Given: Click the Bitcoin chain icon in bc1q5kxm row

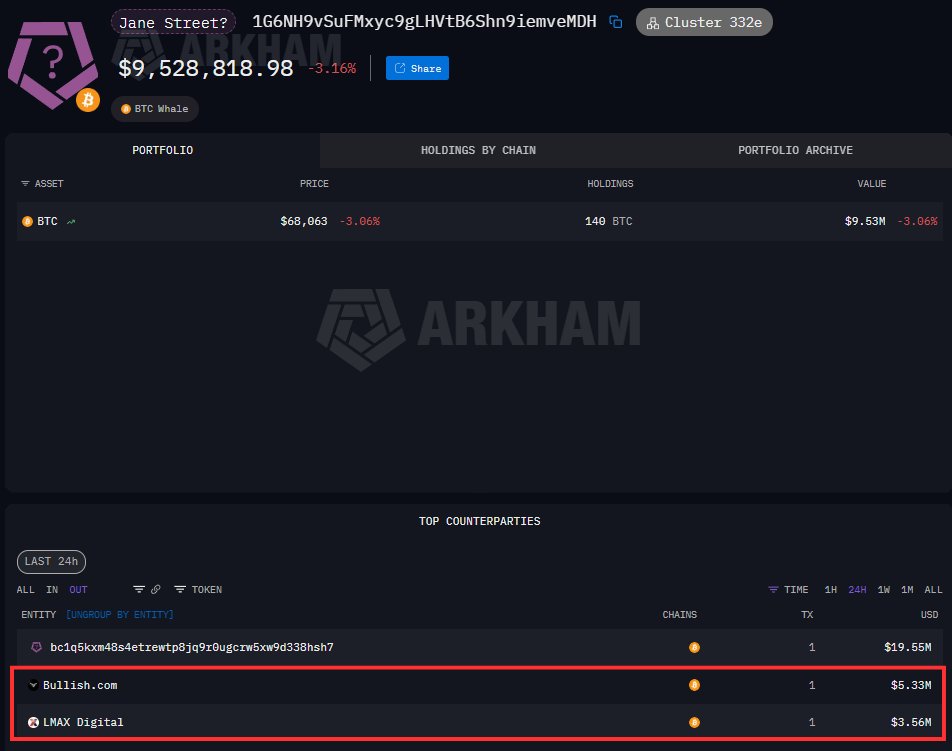Looking at the screenshot, I should (x=694, y=647).
